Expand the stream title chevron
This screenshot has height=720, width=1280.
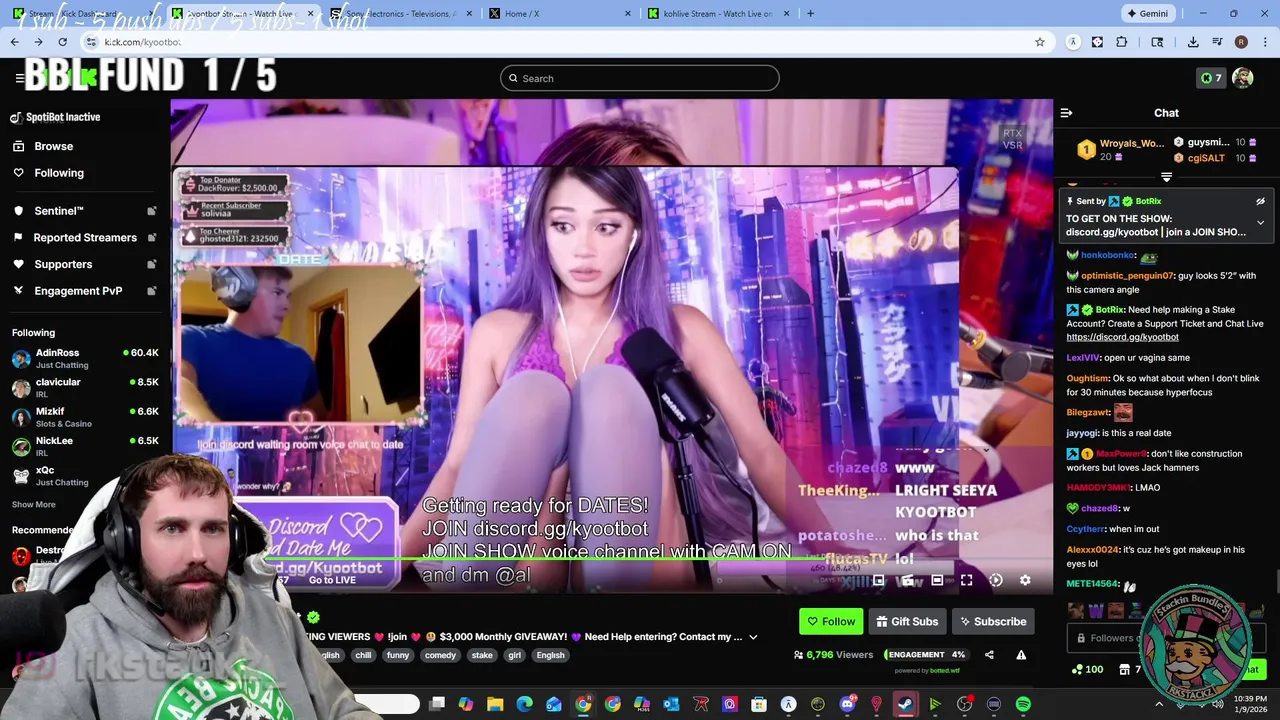(753, 637)
